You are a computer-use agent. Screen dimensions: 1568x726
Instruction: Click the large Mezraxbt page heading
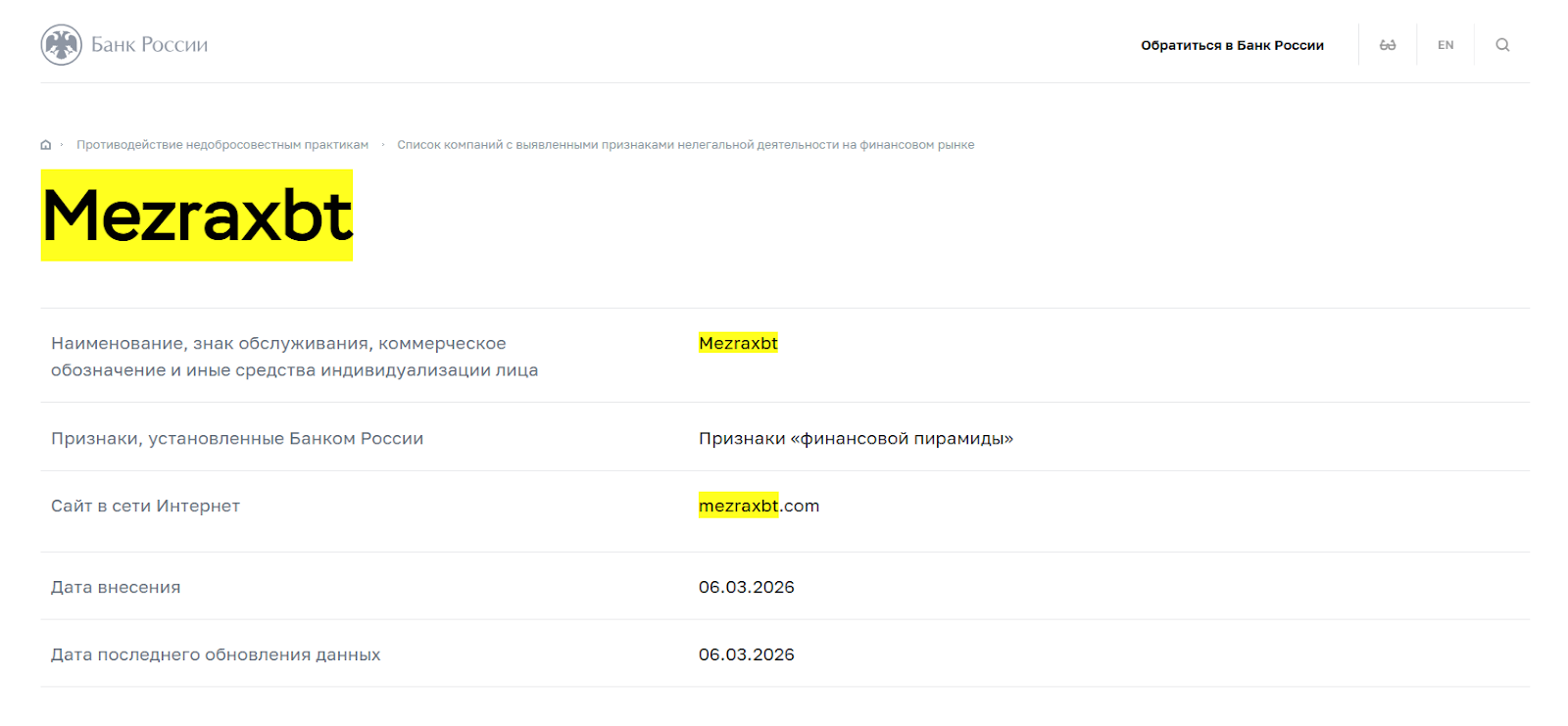197,216
